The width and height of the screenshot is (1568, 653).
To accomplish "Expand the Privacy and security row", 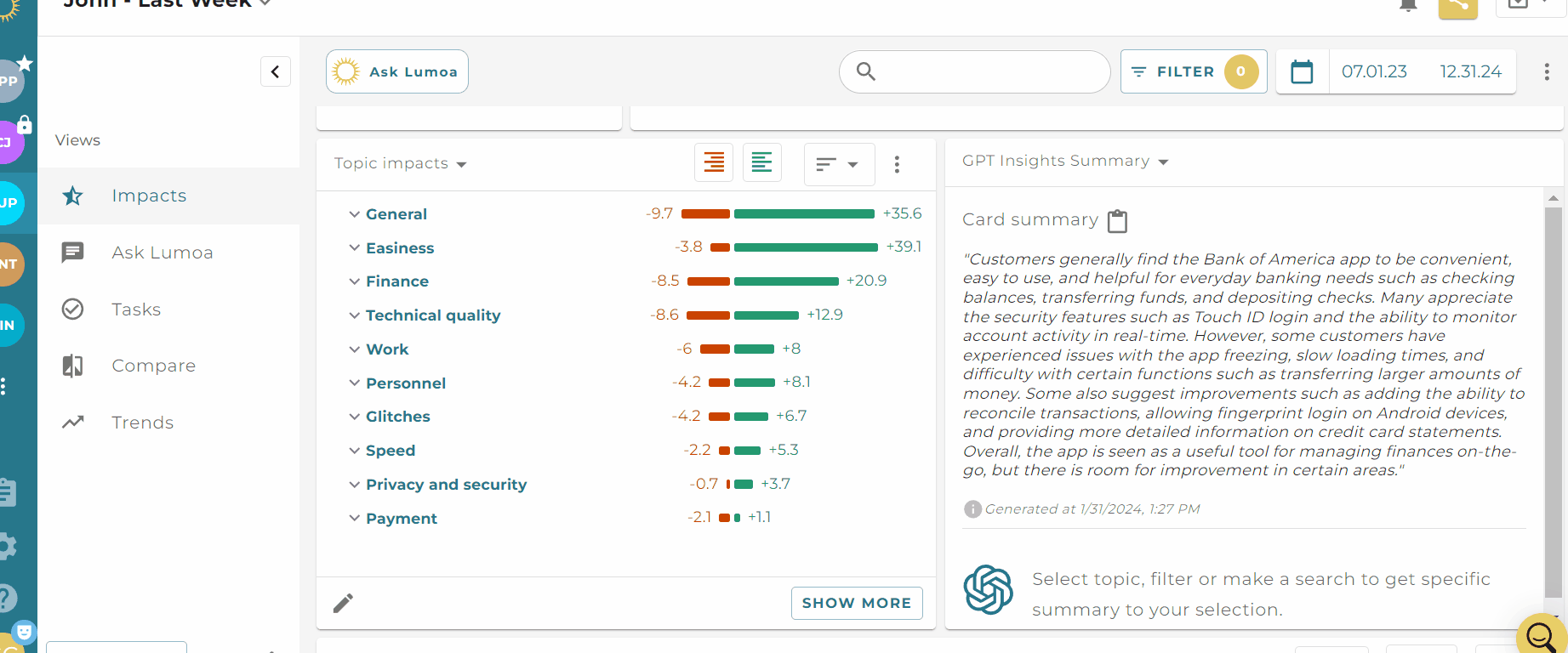I will click(354, 485).
